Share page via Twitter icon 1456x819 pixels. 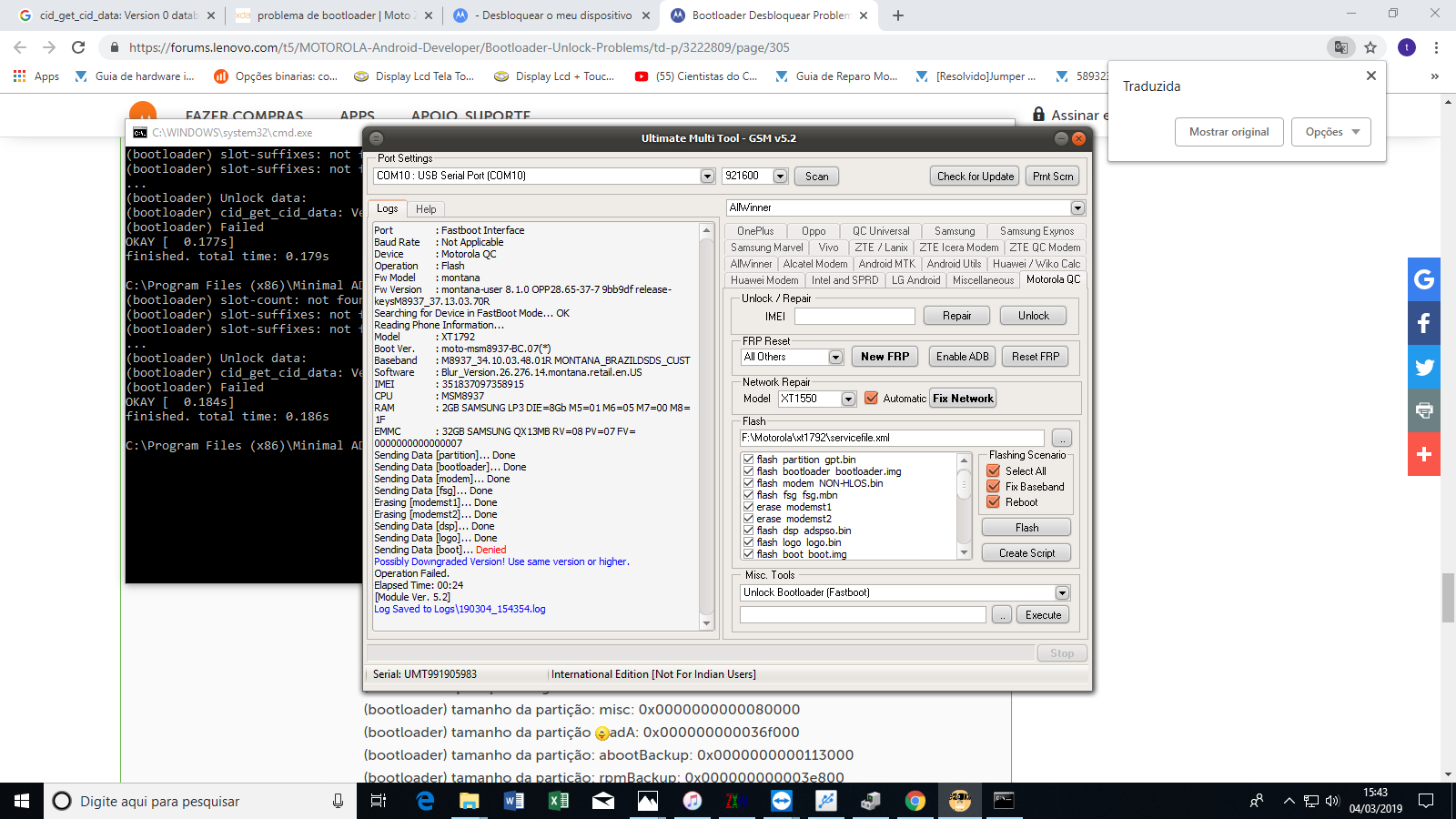1424,367
